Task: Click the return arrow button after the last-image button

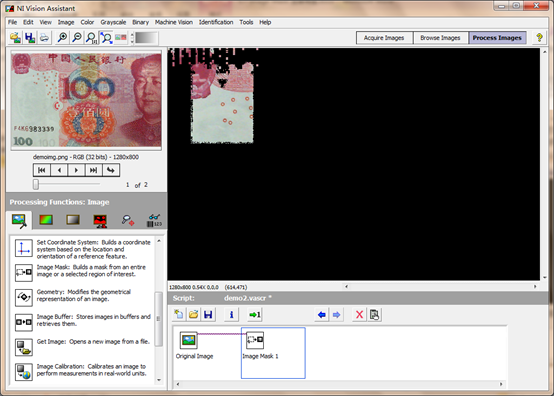Action: (x=111, y=170)
